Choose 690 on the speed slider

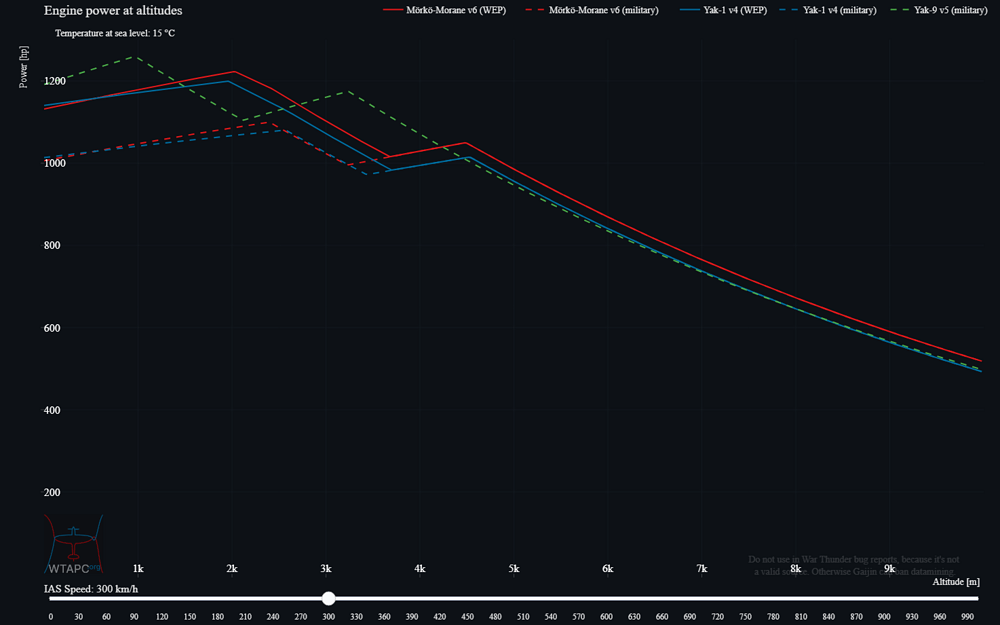(x=689, y=617)
